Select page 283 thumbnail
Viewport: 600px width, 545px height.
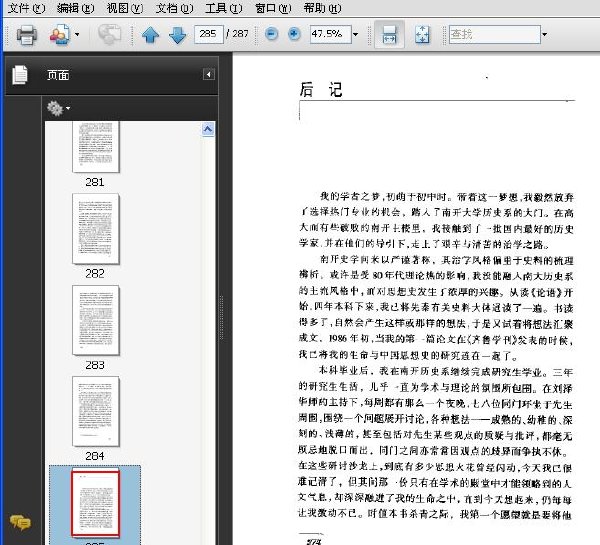point(96,320)
